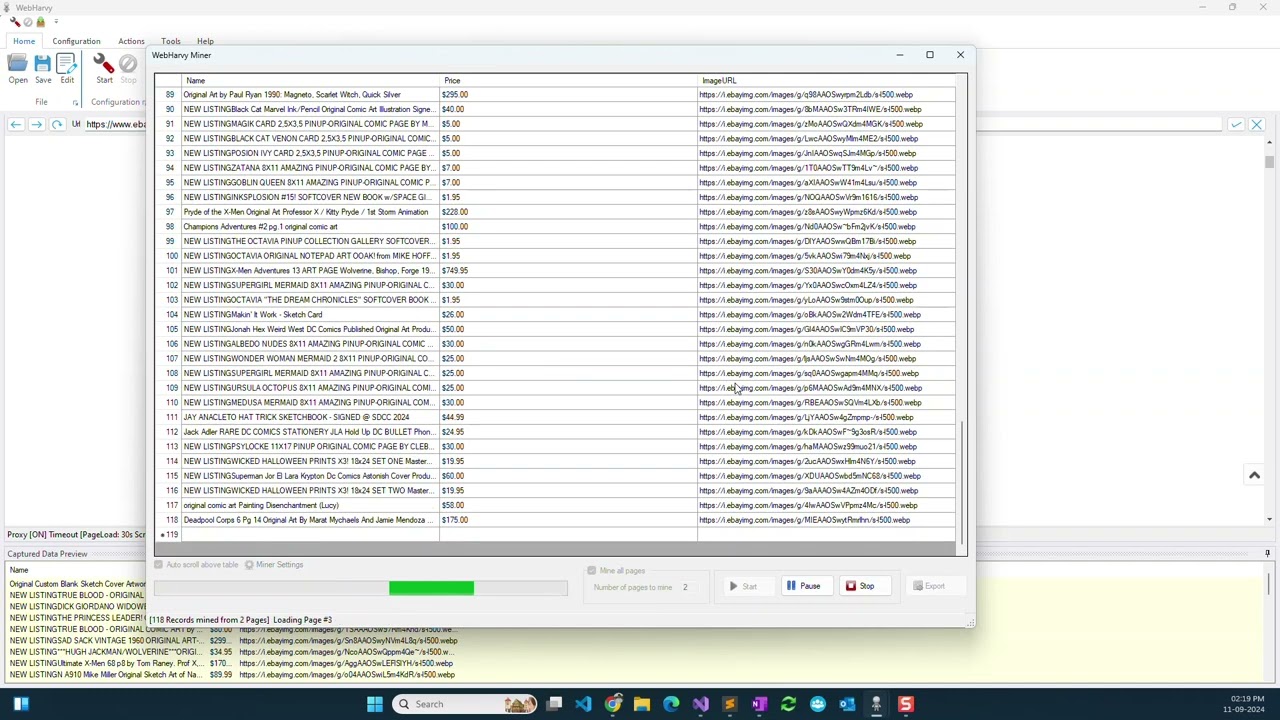Viewport: 1280px width, 720px height.
Task: Open OneNote from taskbar
Action: (759, 704)
